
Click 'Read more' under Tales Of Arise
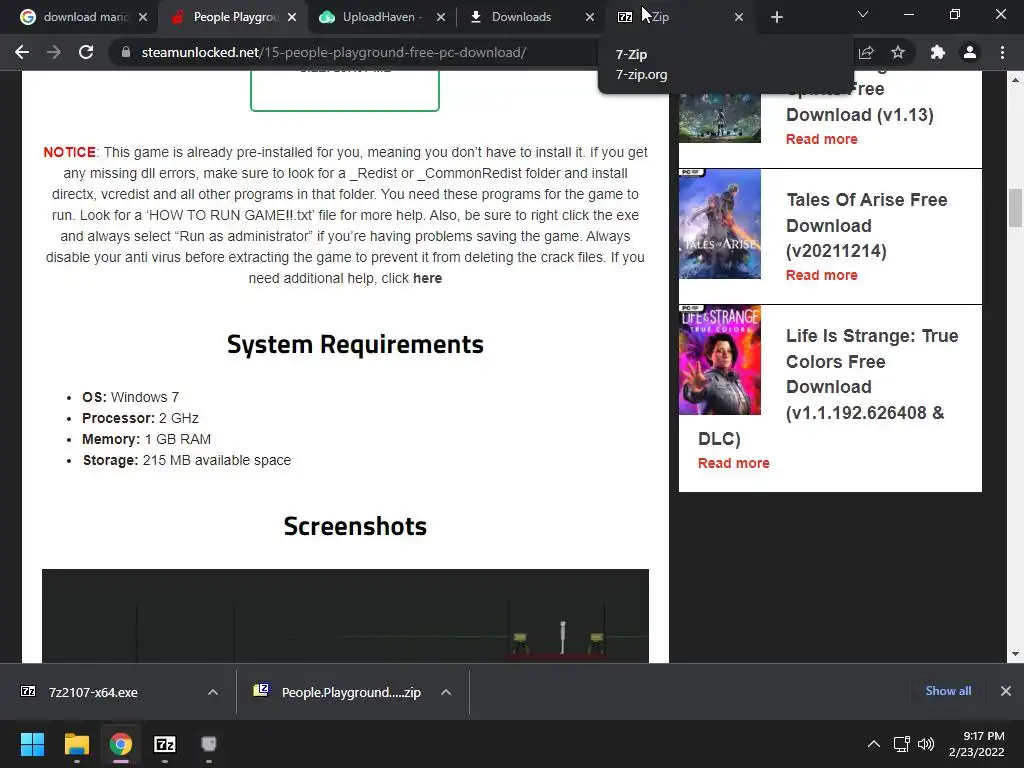(822, 275)
